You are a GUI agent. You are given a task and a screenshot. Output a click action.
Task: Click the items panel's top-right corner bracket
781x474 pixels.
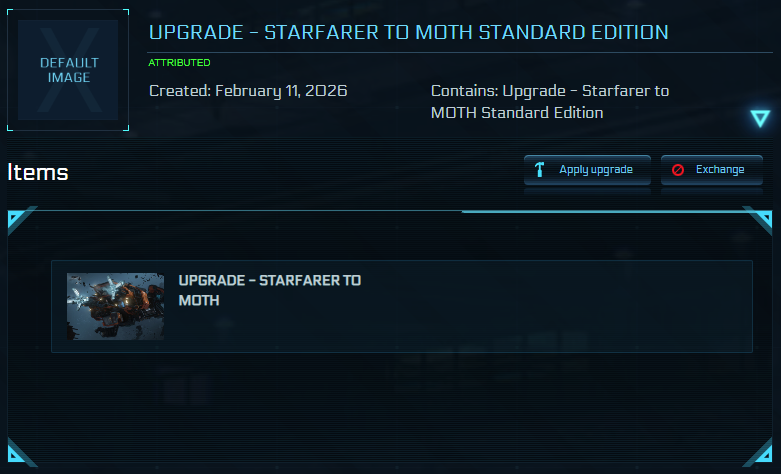click(759, 217)
